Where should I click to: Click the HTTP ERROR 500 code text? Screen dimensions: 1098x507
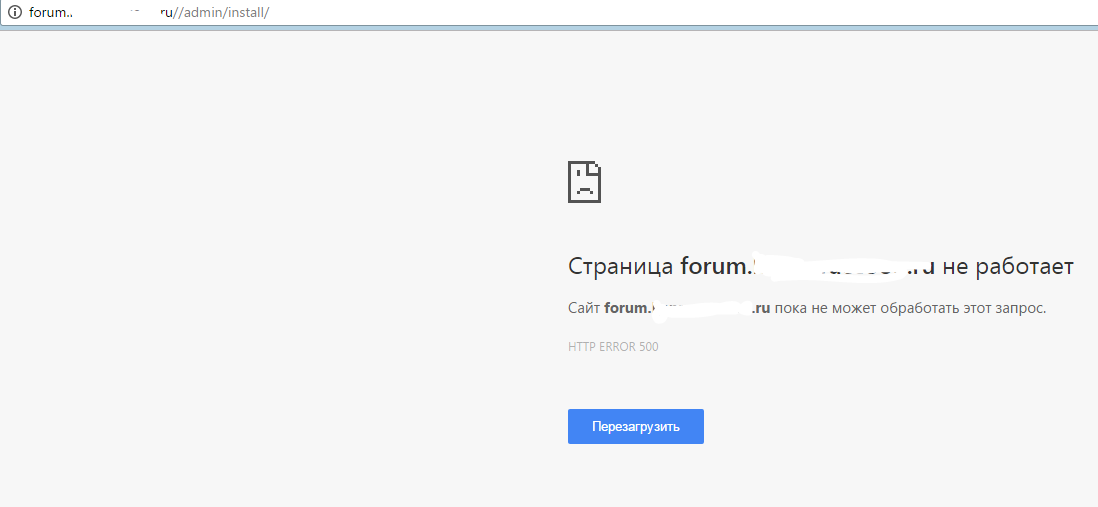pyautogui.click(x=613, y=347)
